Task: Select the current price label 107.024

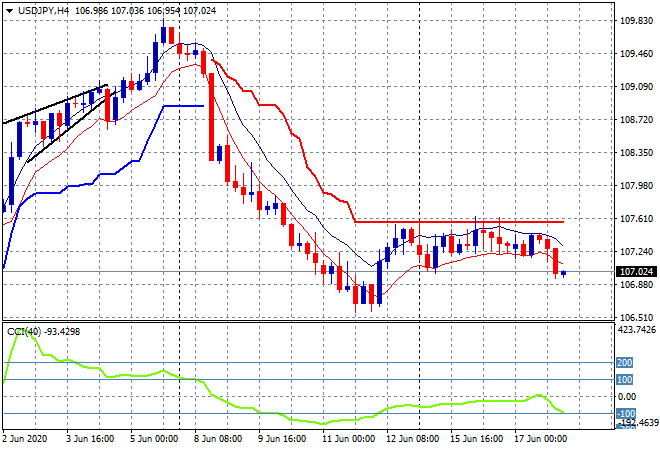Action: pyautogui.click(x=636, y=272)
